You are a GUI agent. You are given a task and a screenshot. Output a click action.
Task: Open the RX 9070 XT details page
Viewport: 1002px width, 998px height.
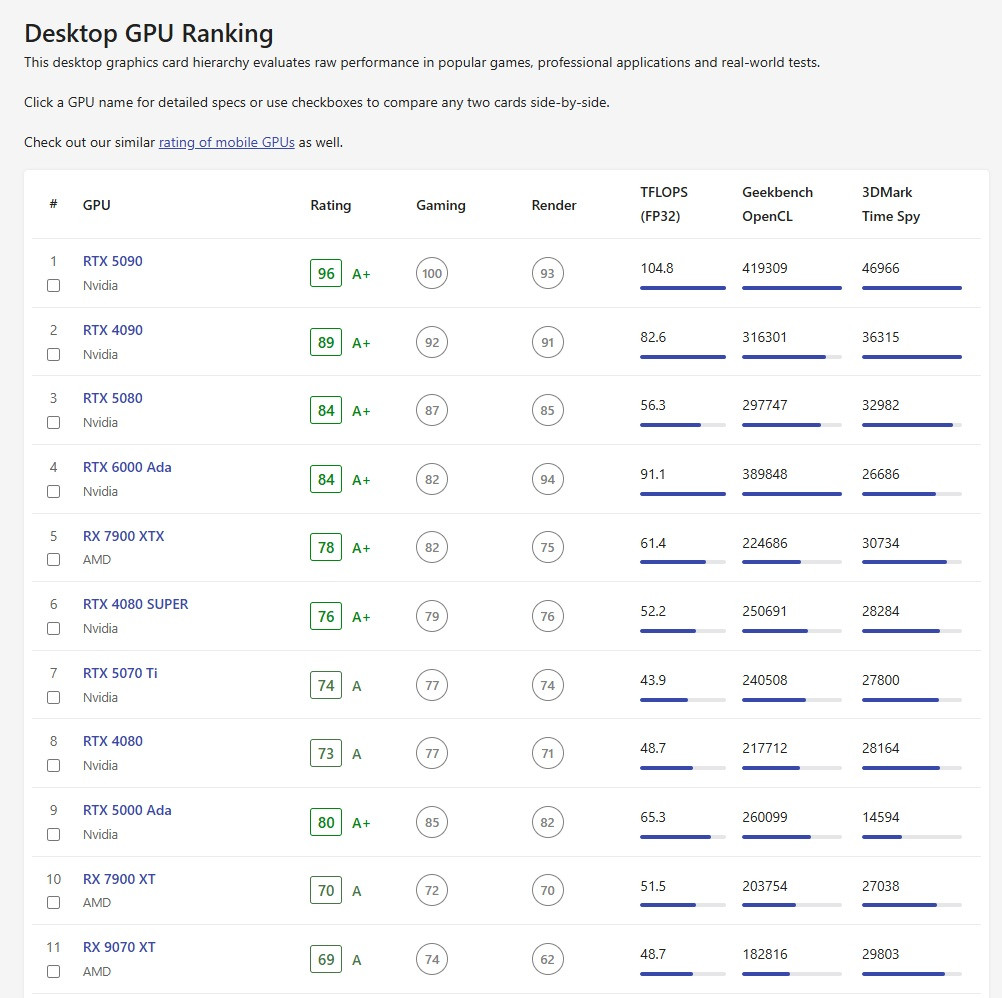[119, 947]
